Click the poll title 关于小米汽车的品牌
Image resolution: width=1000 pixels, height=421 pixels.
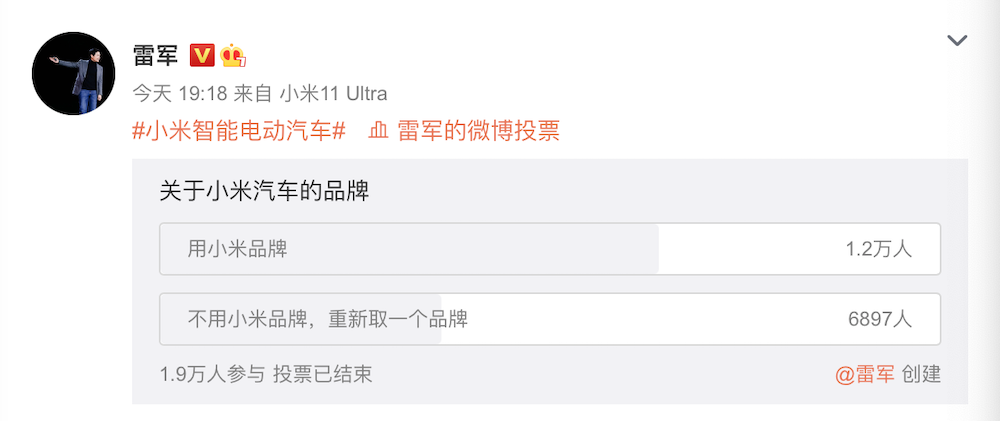pos(264,191)
